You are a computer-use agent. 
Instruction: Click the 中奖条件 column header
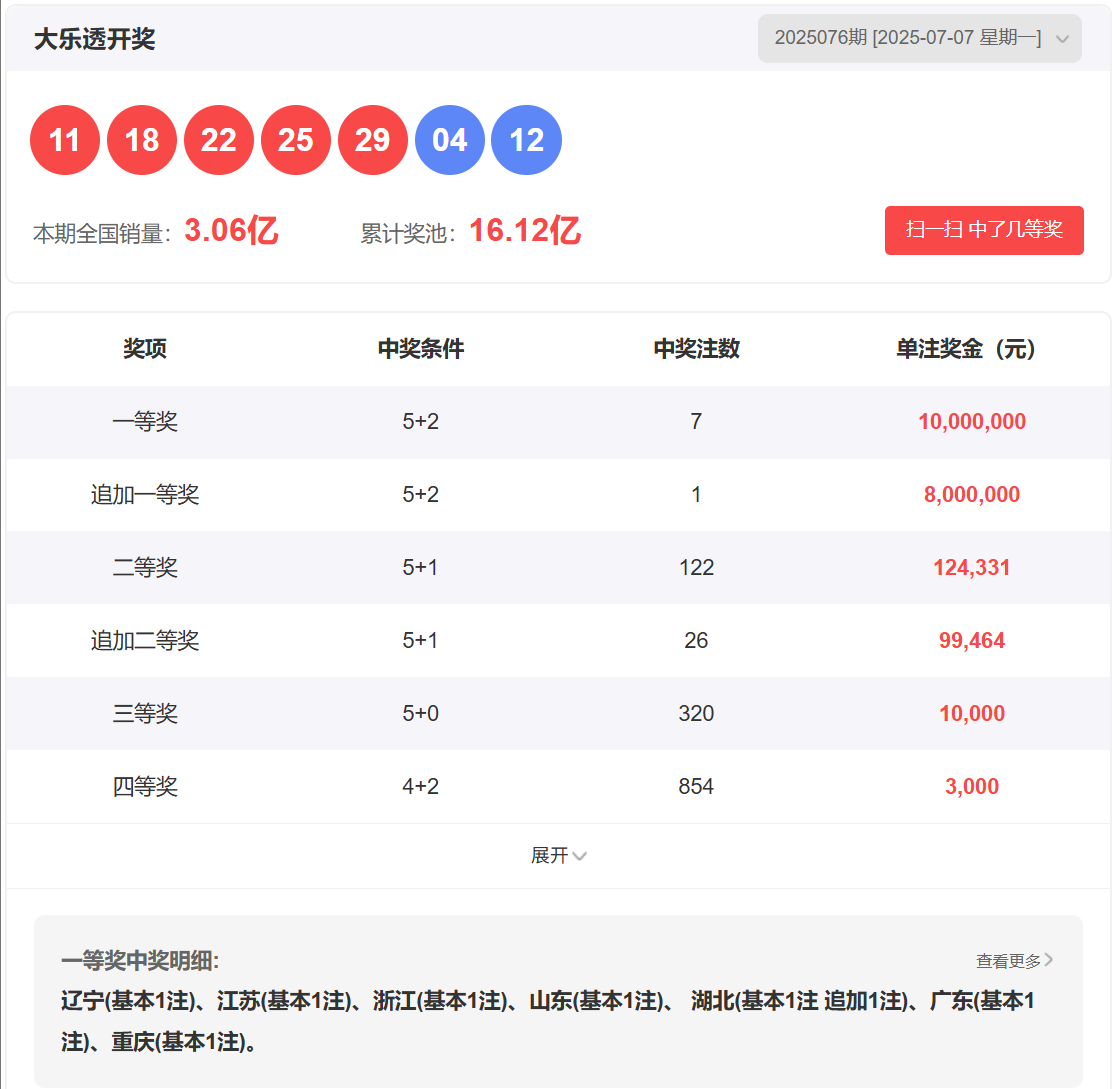pos(421,348)
